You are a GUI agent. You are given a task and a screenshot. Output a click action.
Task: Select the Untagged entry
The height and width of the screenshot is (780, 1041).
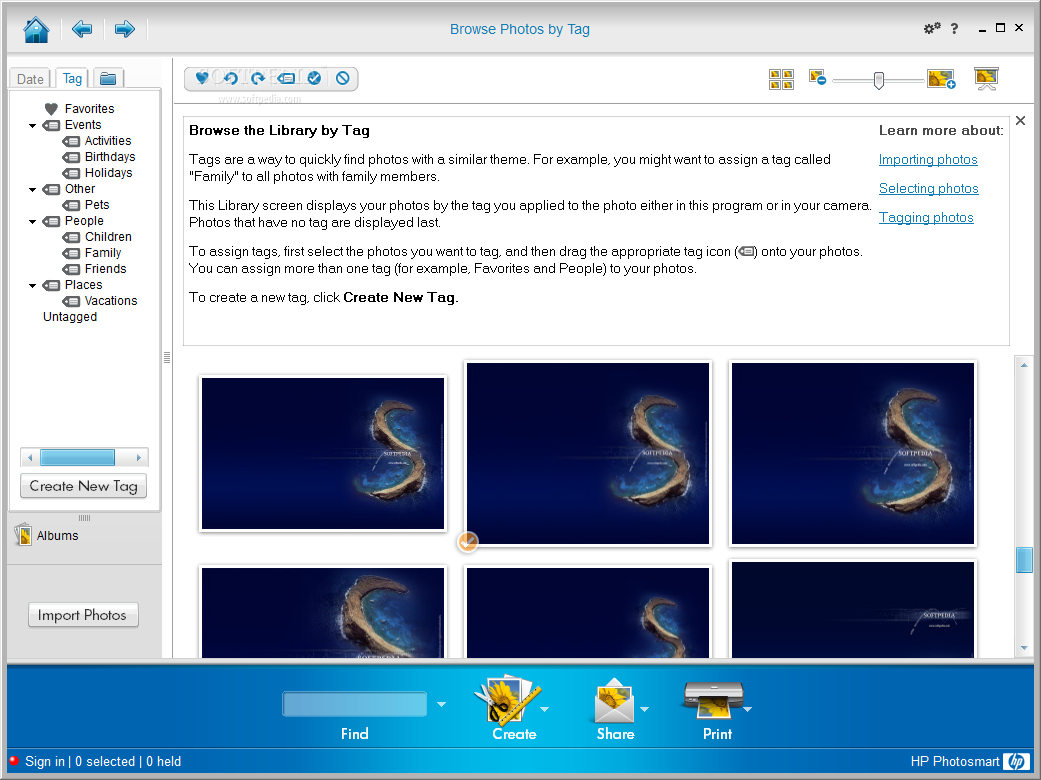[70, 317]
